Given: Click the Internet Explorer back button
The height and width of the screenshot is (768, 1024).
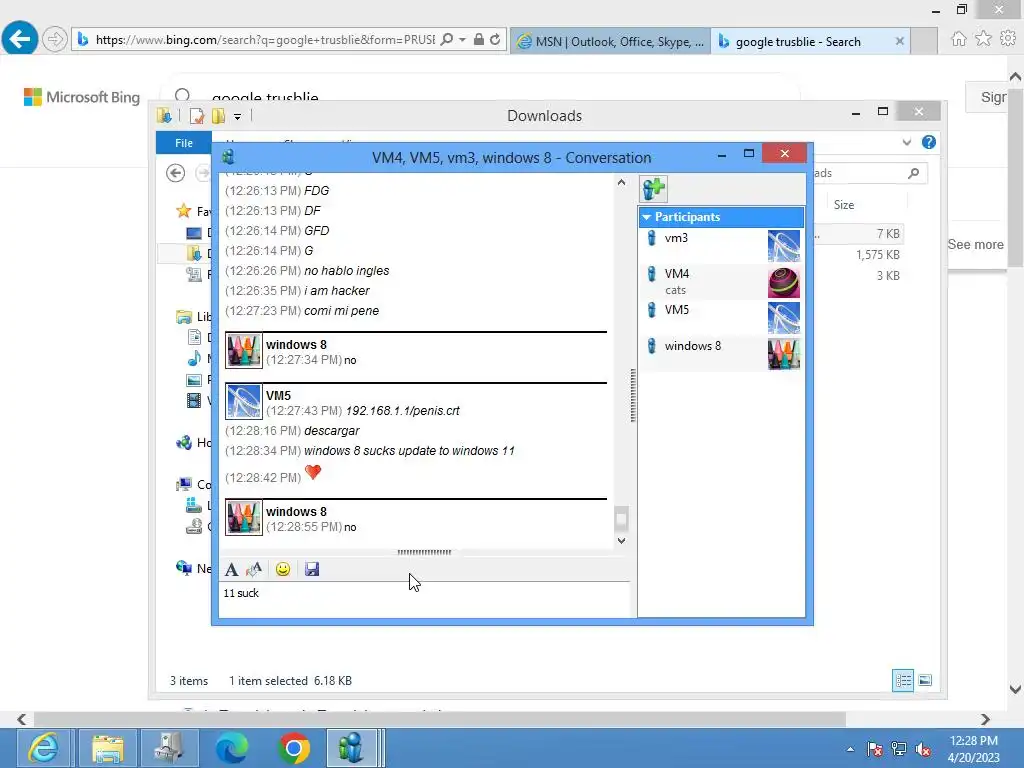Looking at the screenshot, I should 20,39.
